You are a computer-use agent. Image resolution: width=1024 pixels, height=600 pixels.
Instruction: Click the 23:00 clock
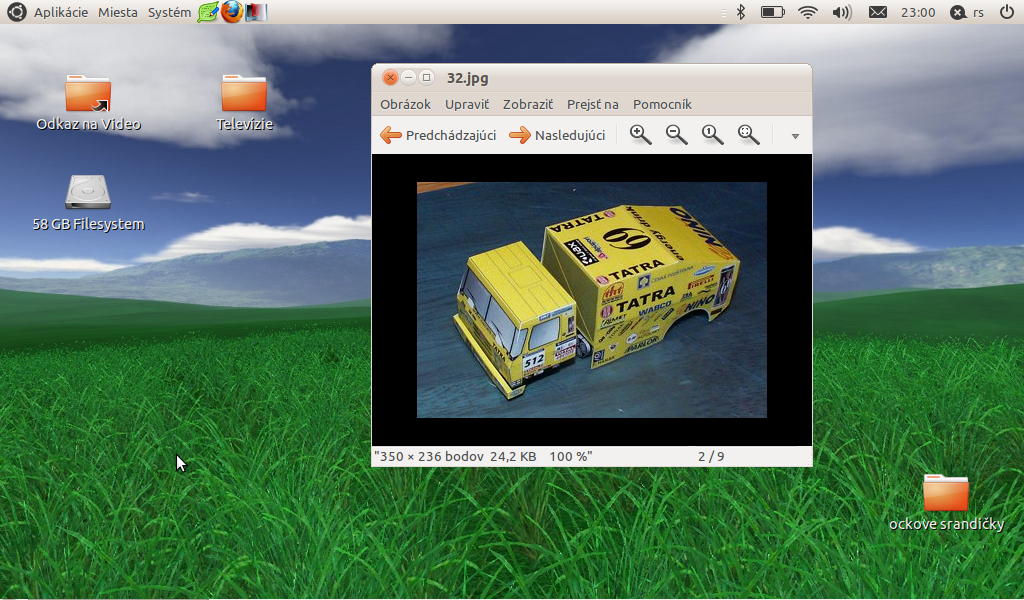click(x=918, y=12)
